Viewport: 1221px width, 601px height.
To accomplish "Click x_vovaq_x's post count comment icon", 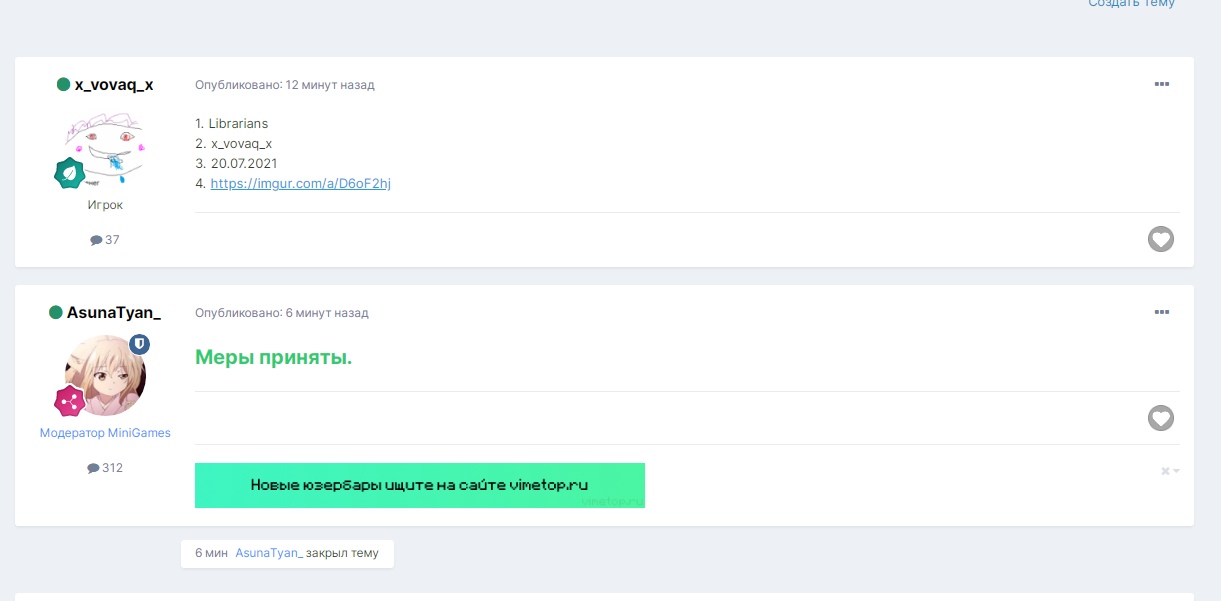I will (x=96, y=240).
